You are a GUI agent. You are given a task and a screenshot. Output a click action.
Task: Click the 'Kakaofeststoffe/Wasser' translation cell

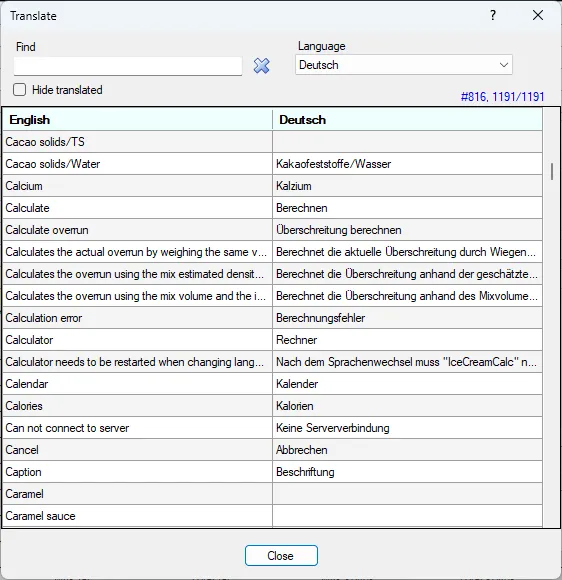click(x=407, y=164)
